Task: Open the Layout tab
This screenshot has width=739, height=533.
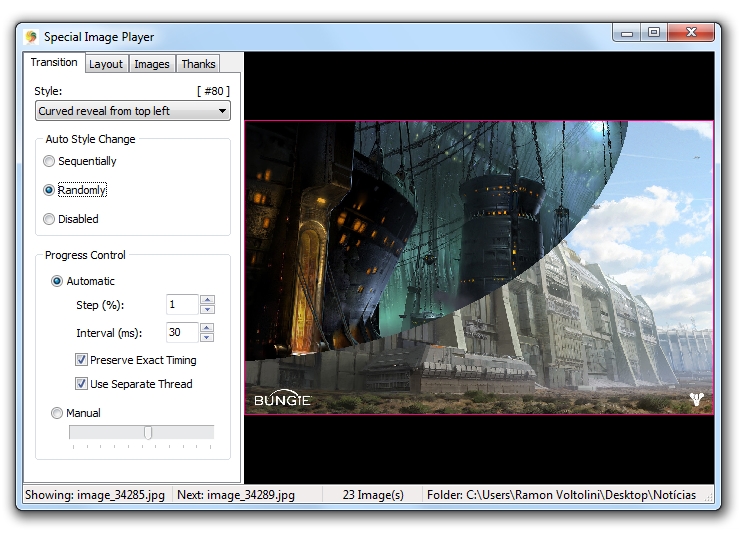Action: point(106,64)
